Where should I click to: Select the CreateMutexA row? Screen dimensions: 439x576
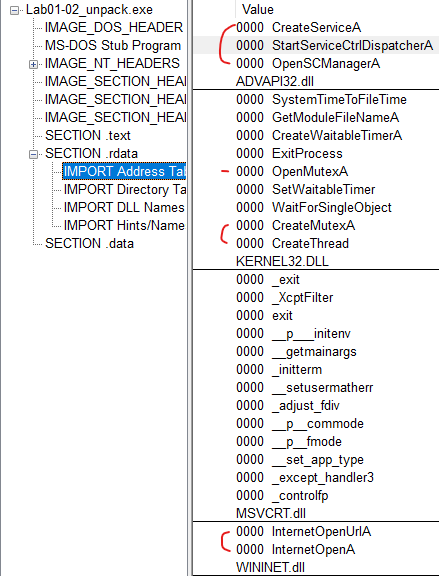coord(316,226)
